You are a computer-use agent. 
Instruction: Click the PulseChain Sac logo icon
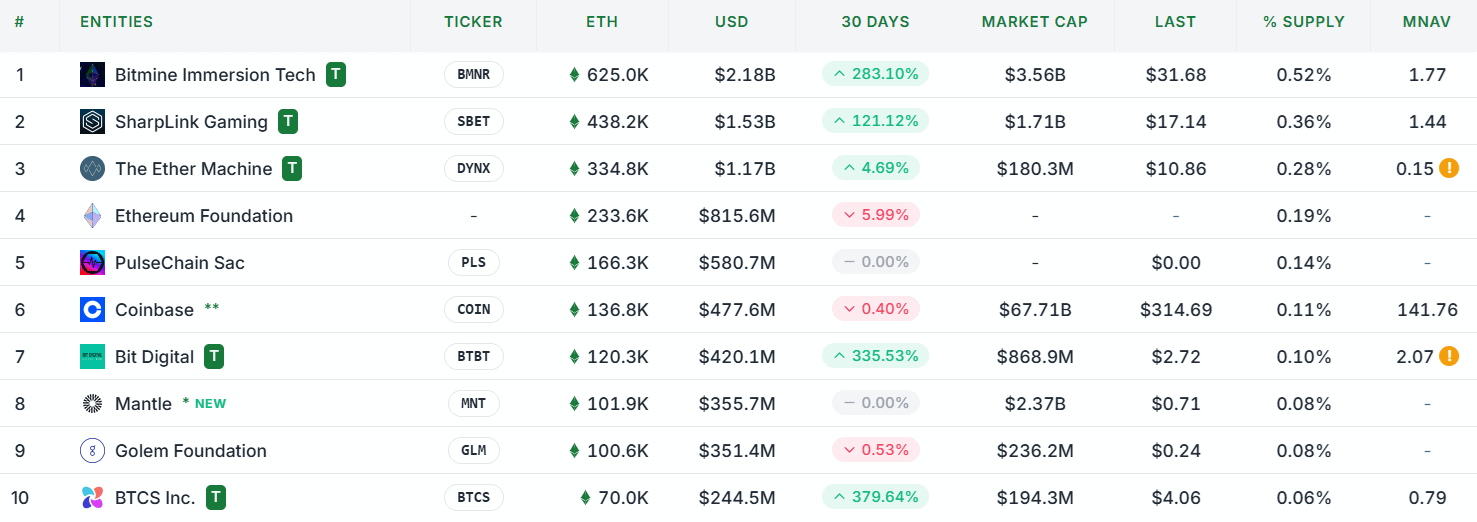point(92,263)
